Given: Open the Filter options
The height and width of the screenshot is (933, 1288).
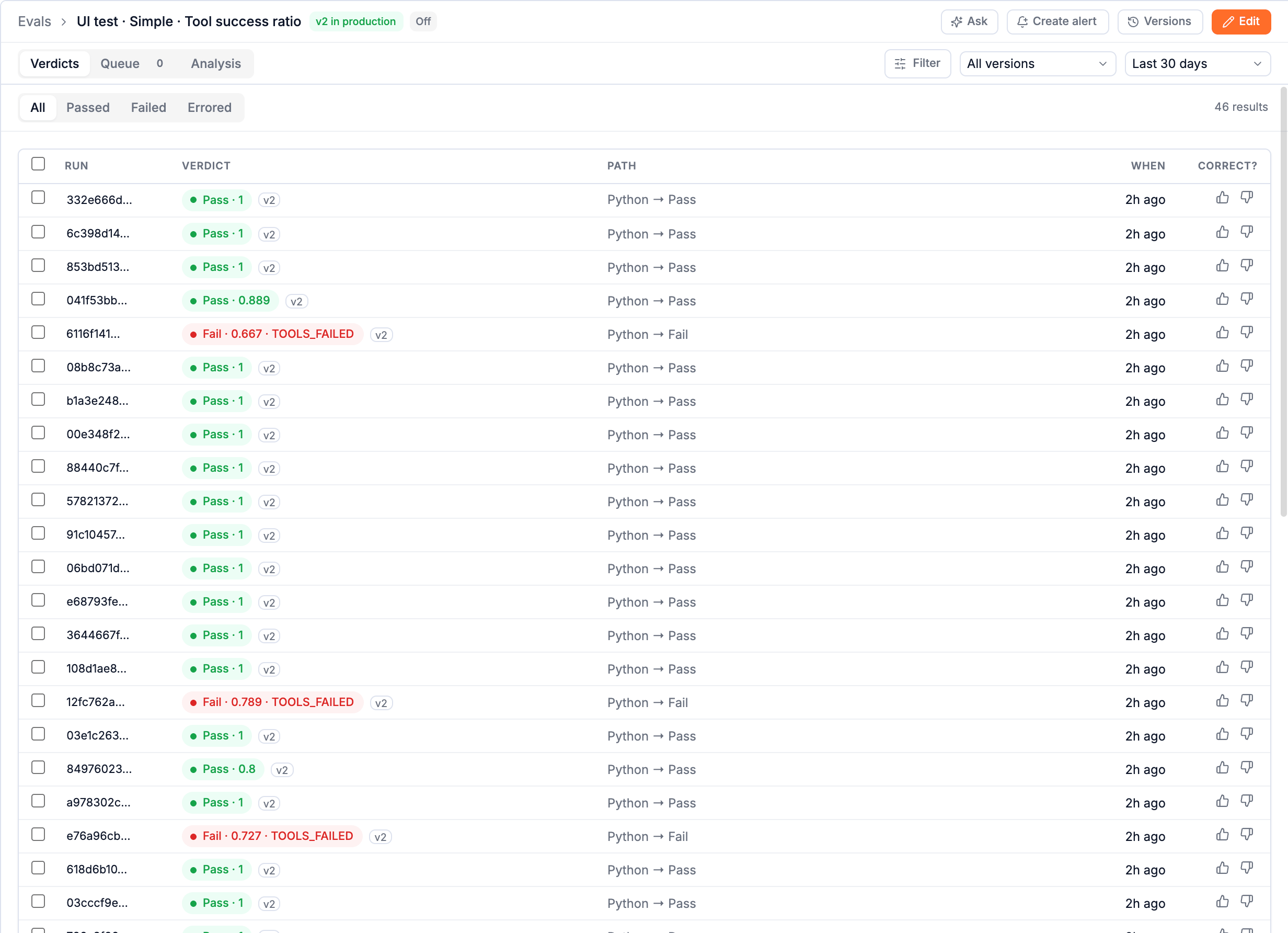Looking at the screenshot, I should [x=917, y=64].
